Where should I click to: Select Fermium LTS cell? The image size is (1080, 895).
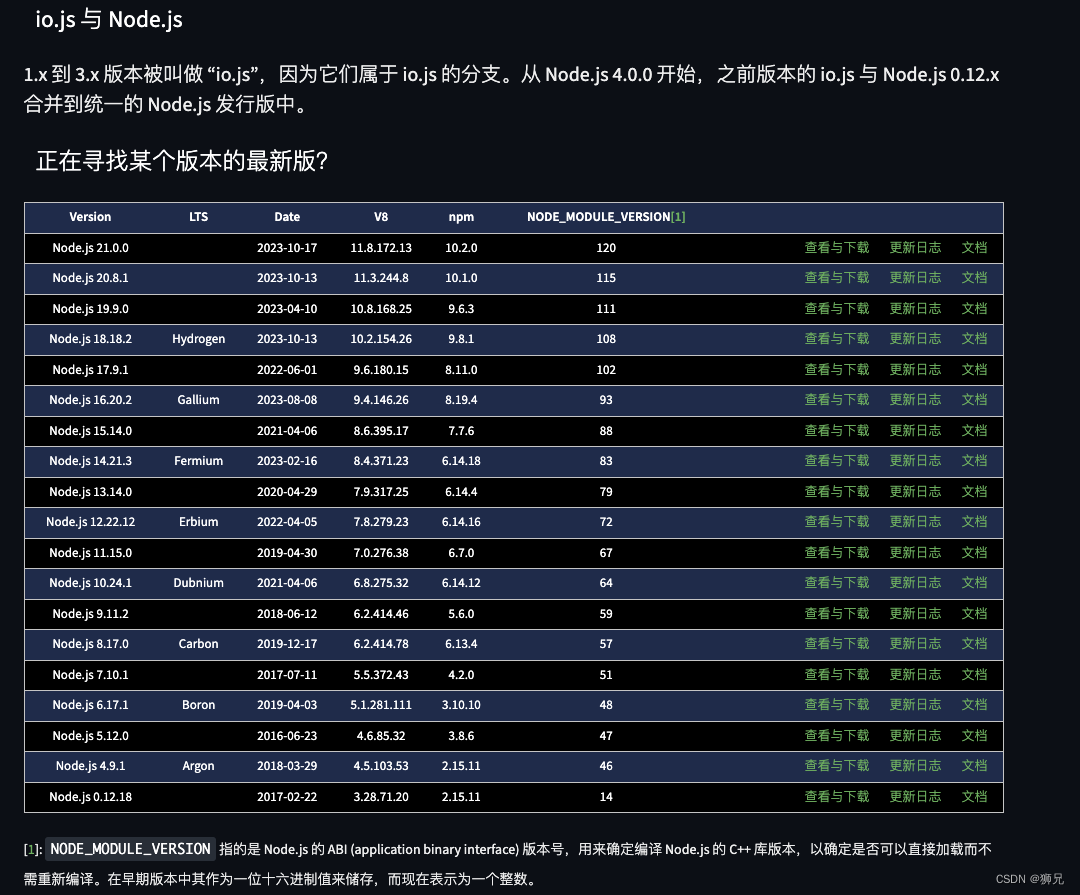tap(198, 461)
